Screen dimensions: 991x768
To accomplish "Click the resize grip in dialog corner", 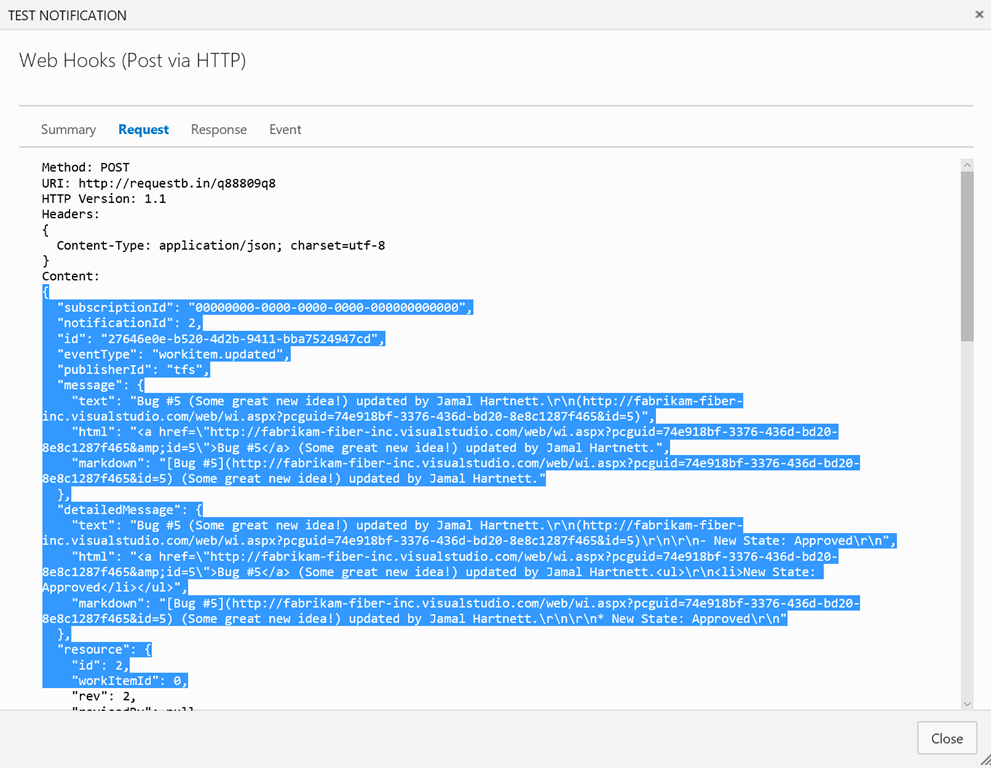I will coord(983,760).
